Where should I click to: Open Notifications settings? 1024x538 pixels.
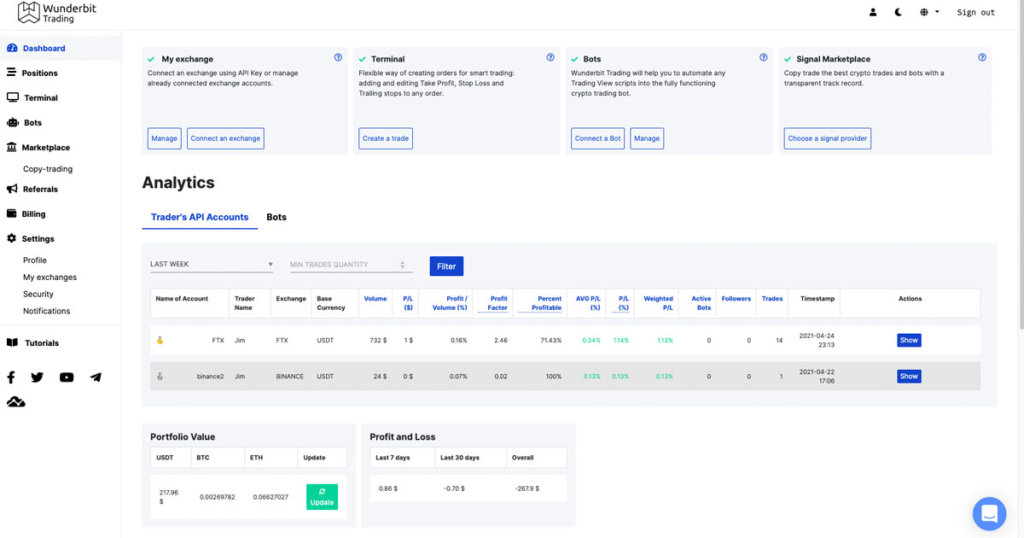[x=46, y=311]
